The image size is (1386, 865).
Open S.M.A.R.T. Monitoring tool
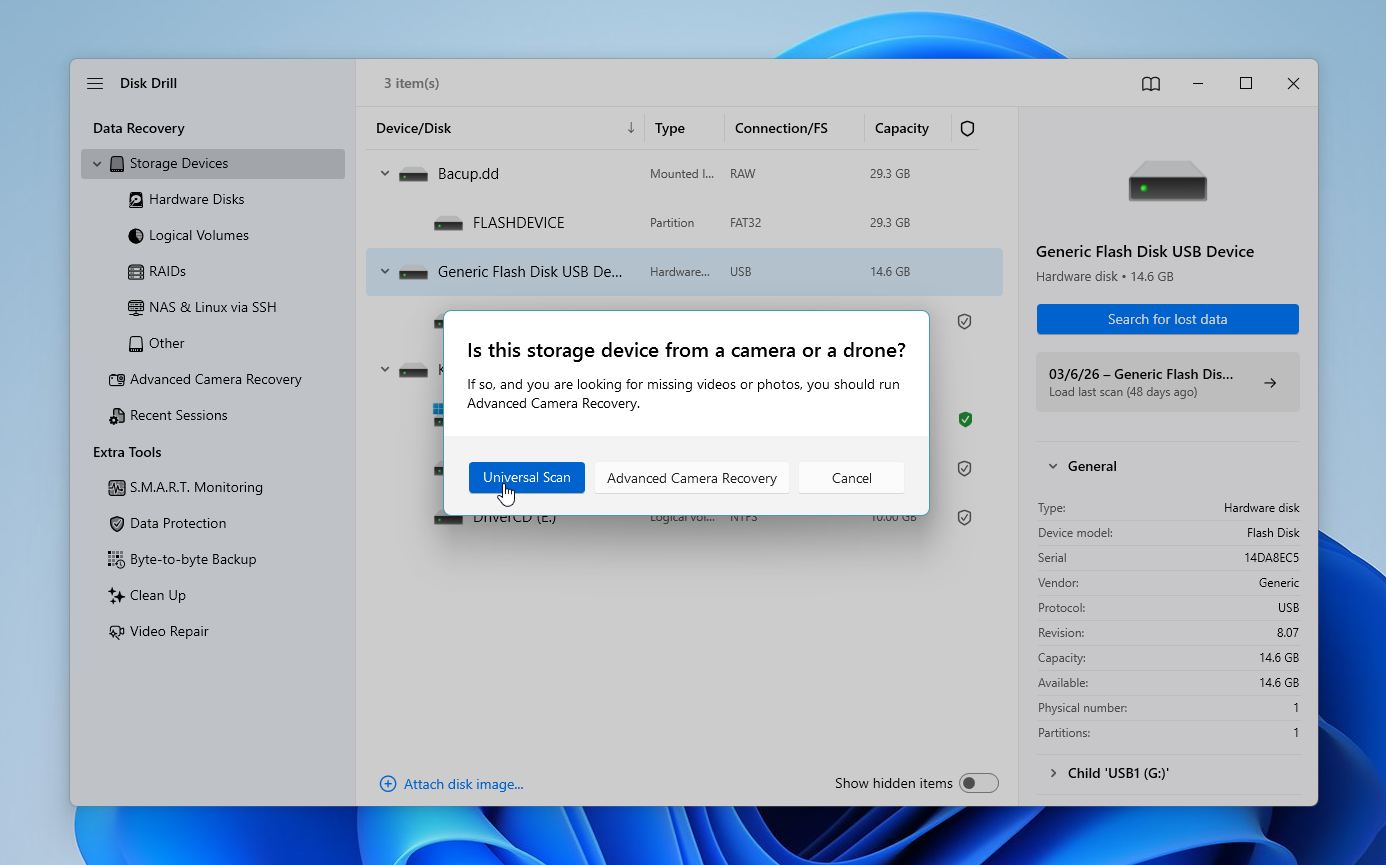196,488
